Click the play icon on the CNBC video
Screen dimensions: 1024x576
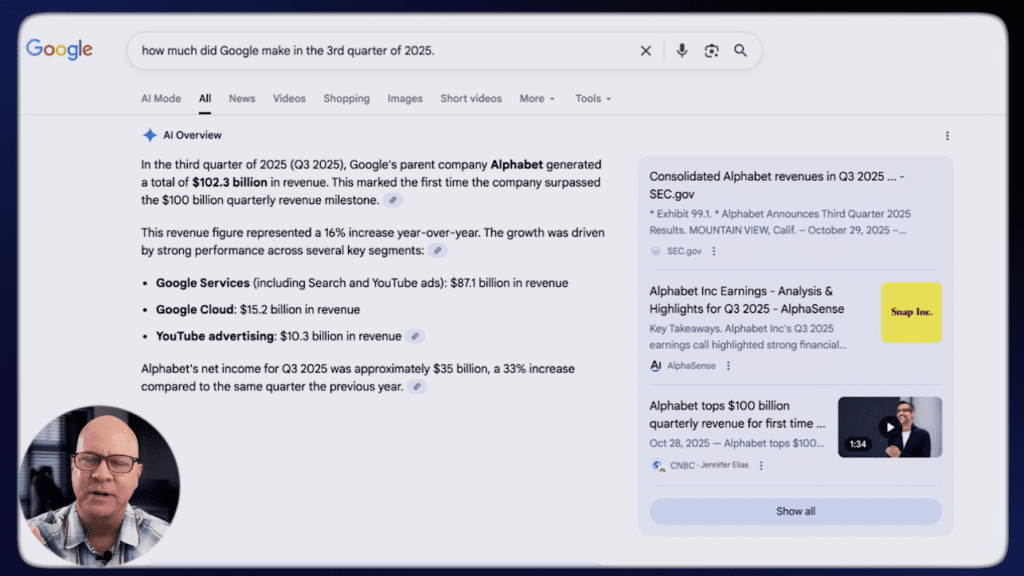(x=889, y=426)
